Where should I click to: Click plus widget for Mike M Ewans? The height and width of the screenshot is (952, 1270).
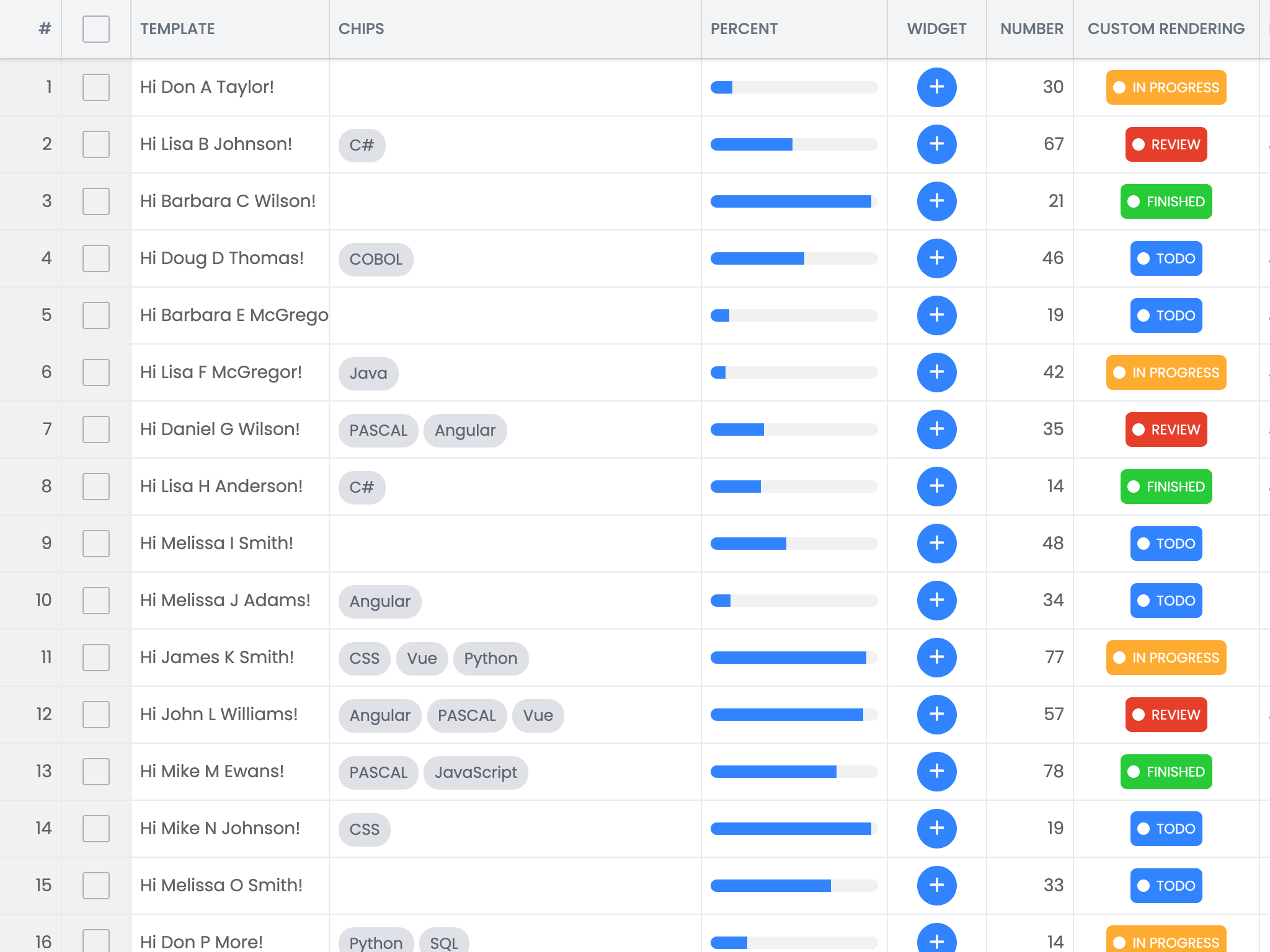[x=936, y=772]
